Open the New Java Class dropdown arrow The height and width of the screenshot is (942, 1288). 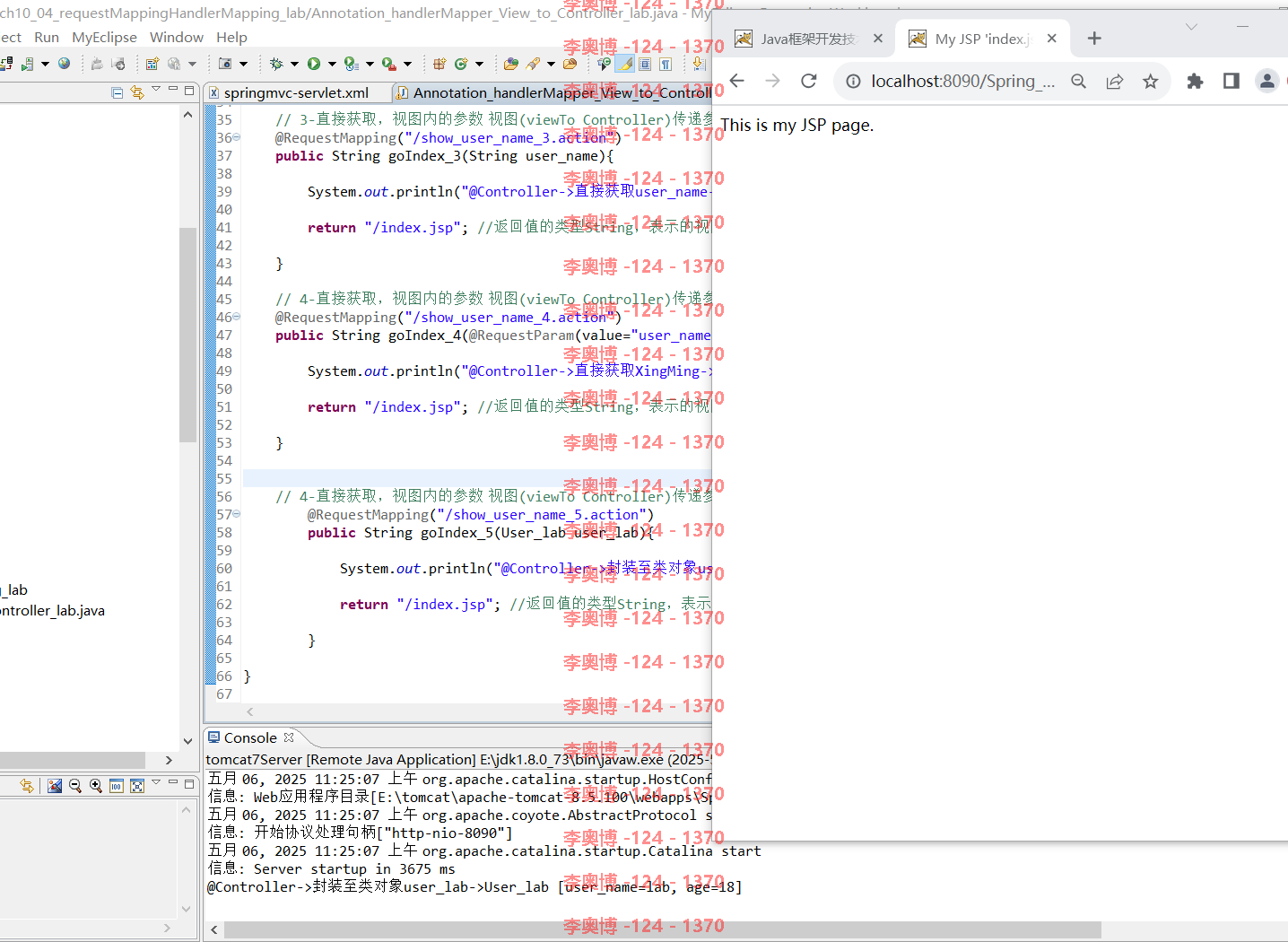[479, 64]
